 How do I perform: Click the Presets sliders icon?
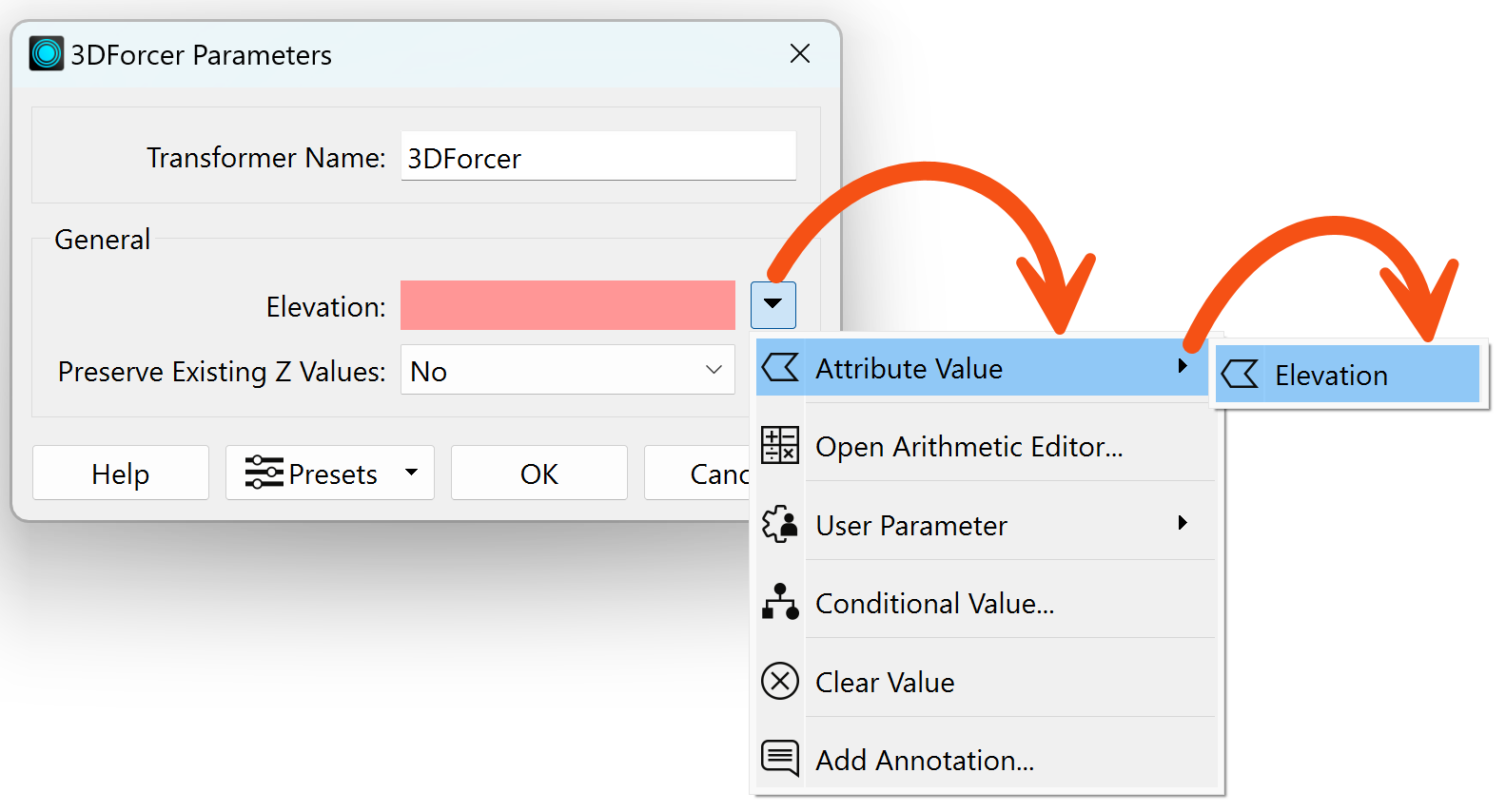click(x=264, y=473)
